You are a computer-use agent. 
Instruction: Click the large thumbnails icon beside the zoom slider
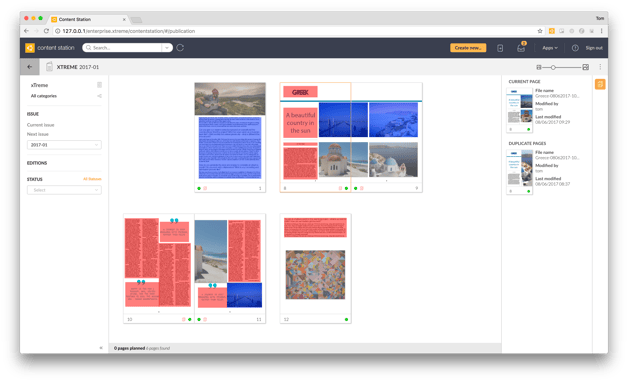pyautogui.click(x=586, y=67)
